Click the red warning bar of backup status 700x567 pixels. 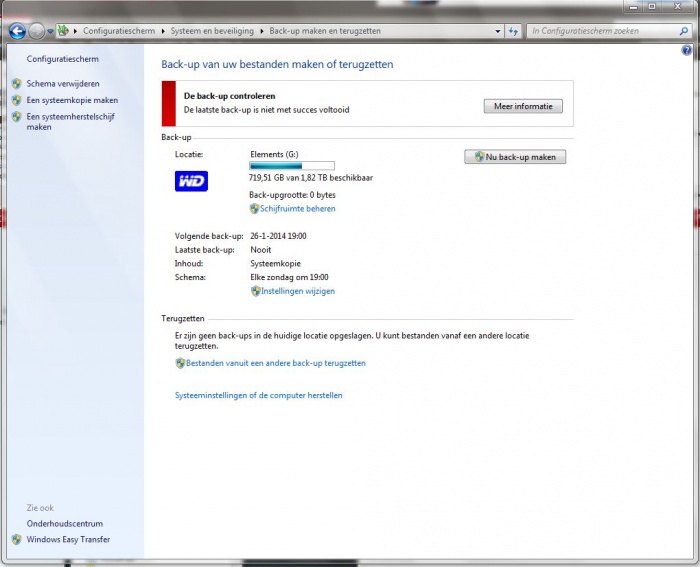[169, 104]
